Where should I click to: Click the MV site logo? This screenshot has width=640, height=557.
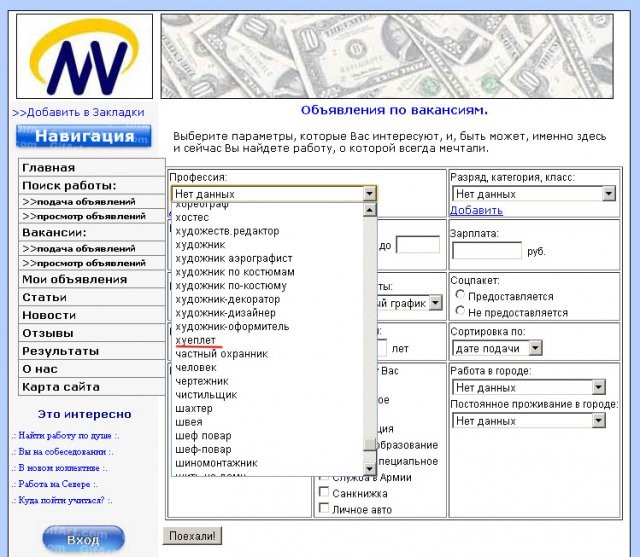pyautogui.click(x=84, y=56)
